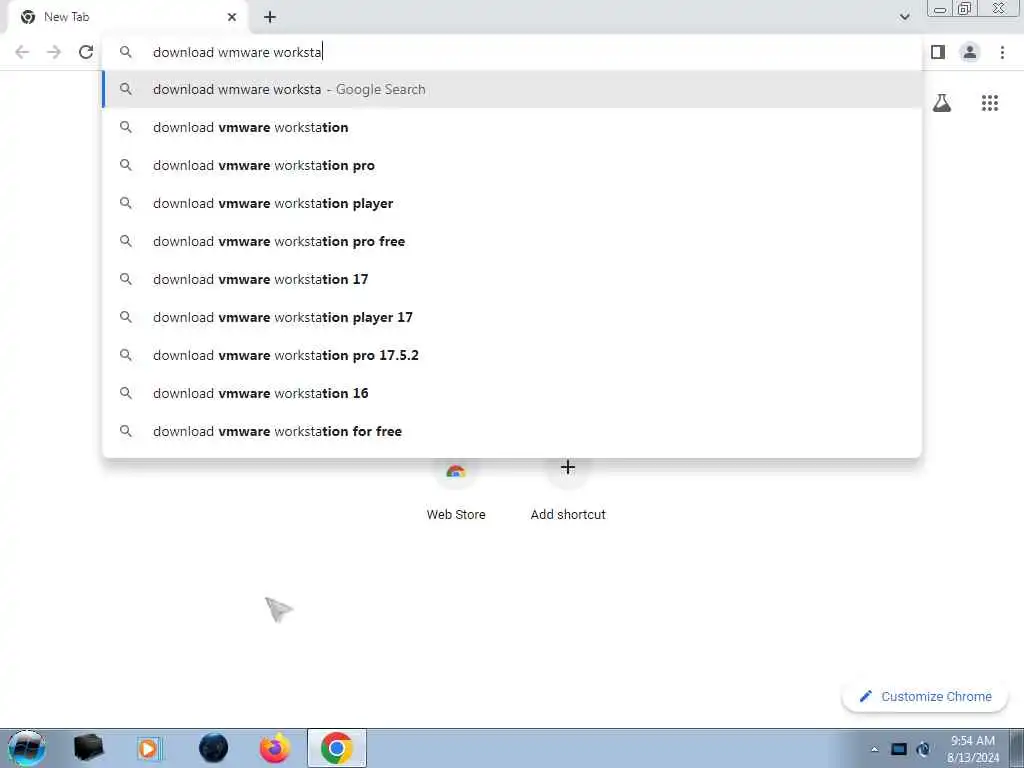The height and width of the screenshot is (768, 1024).
Task: Show hidden system tray icons
Action: point(874,749)
